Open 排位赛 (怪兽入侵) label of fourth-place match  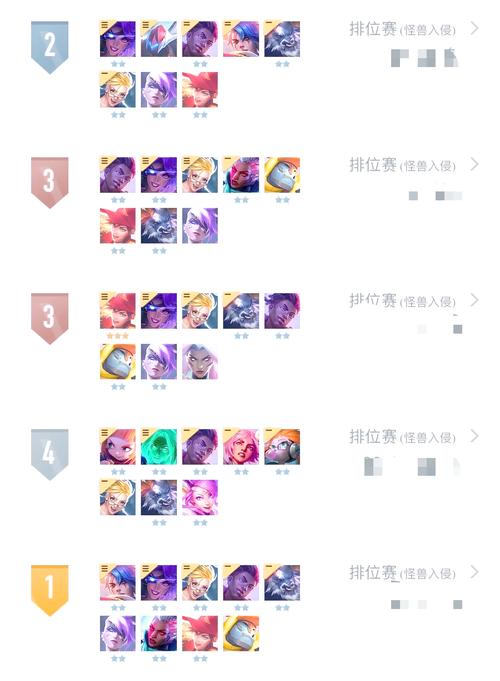click(x=402, y=437)
